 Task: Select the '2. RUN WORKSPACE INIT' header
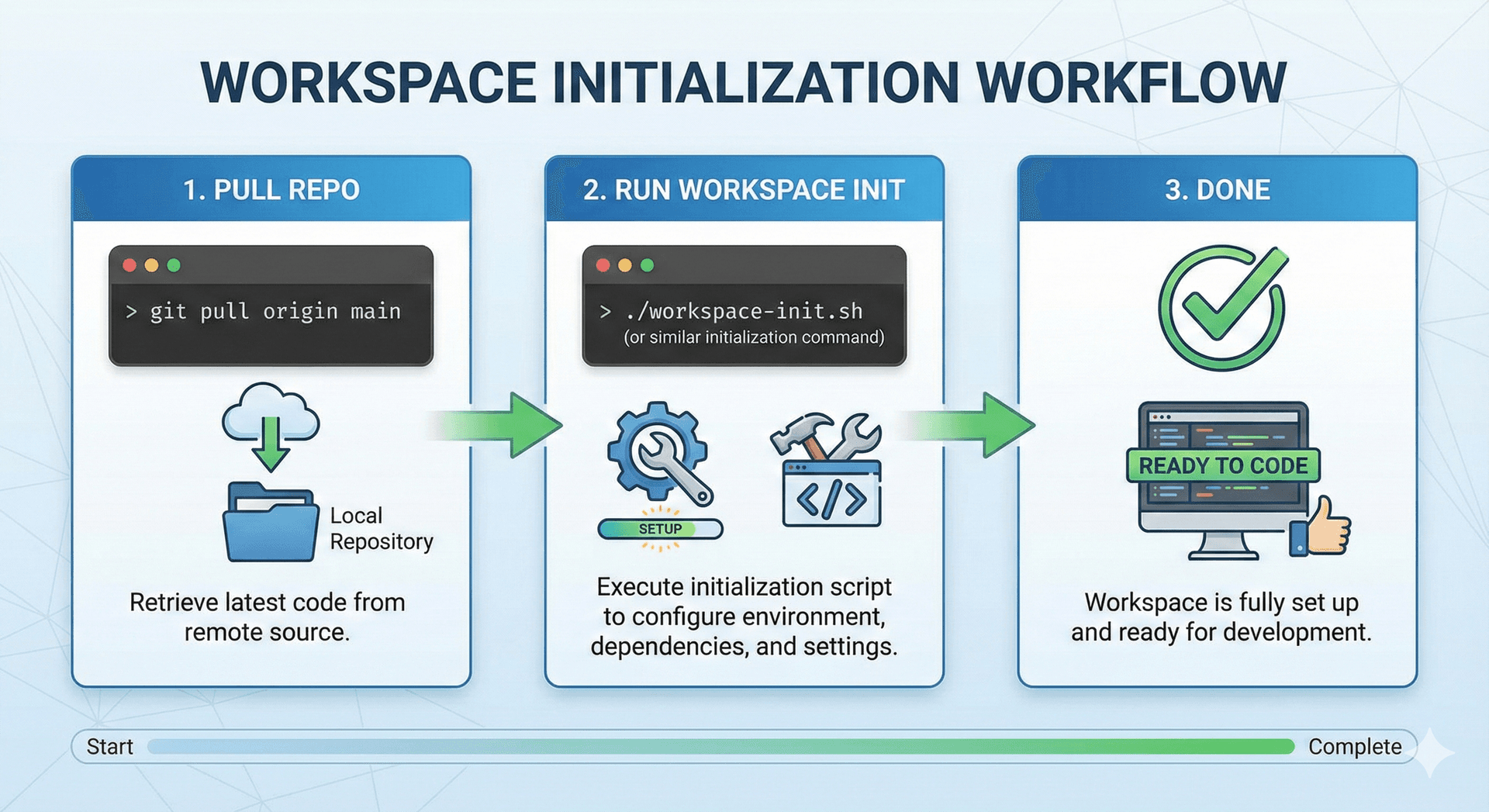744,190
